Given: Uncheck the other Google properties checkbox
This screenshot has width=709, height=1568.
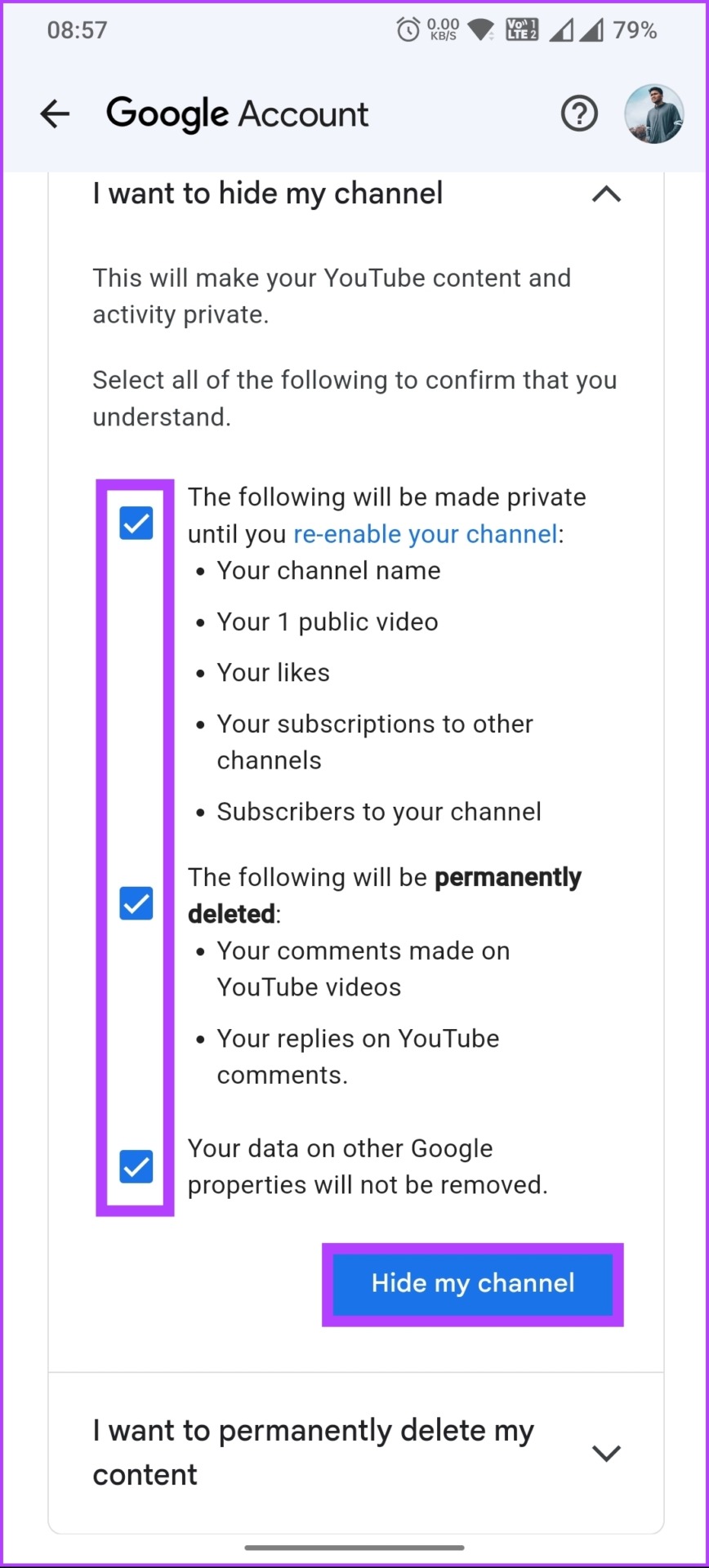Looking at the screenshot, I should click(x=136, y=1166).
